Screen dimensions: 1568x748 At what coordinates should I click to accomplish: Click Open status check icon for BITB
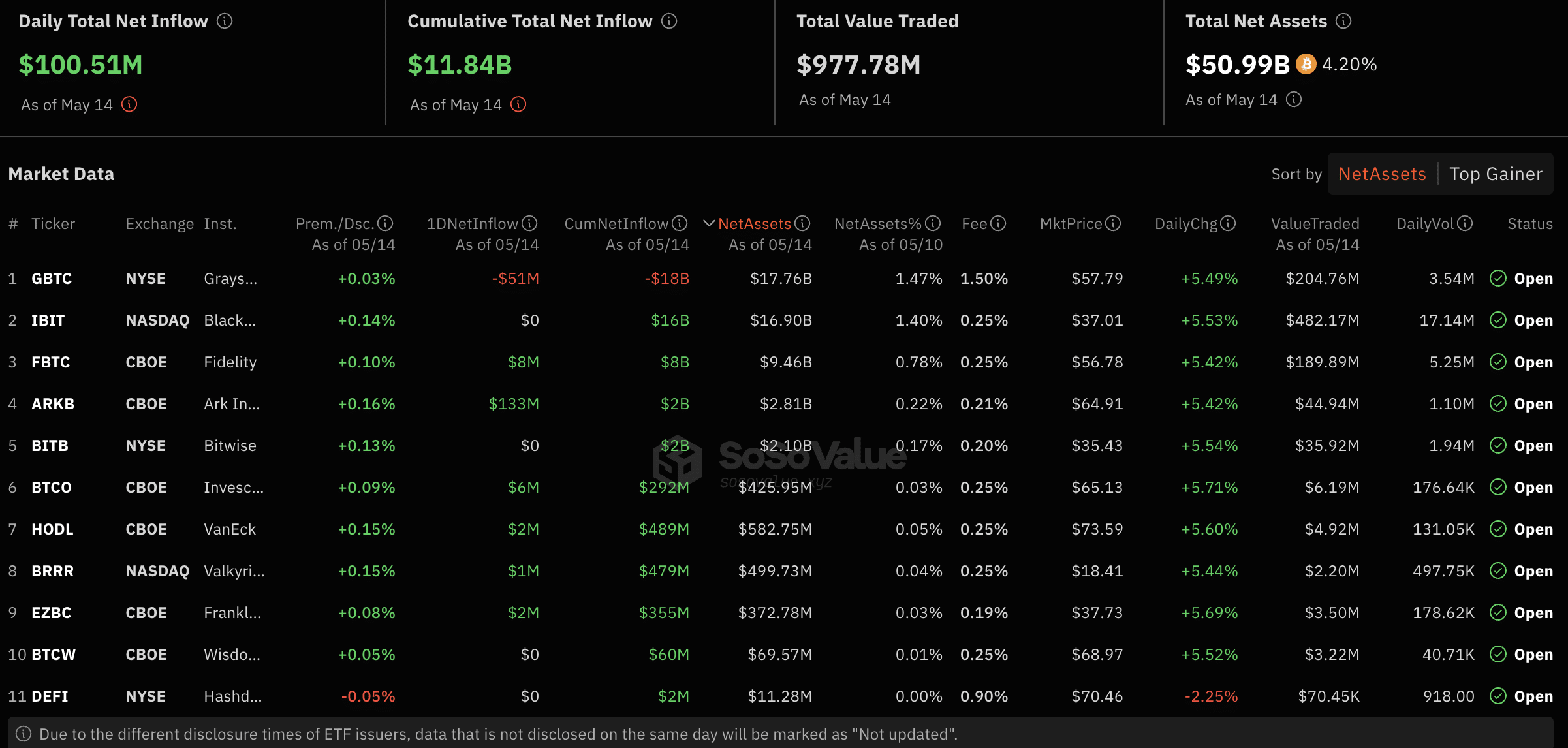[x=1498, y=446]
